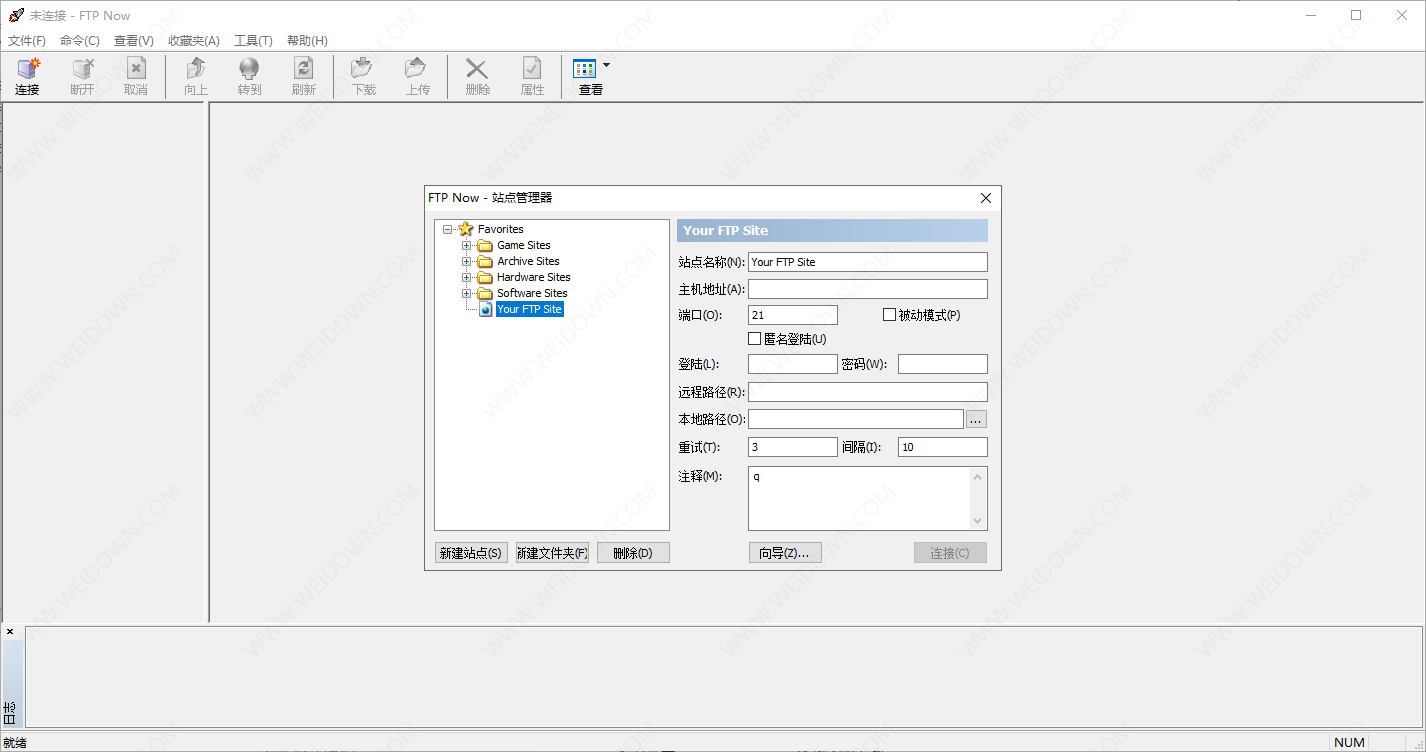This screenshot has height=752, width=1426.
Task: Click the View (查看) toolbar icon
Action: coord(585,68)
